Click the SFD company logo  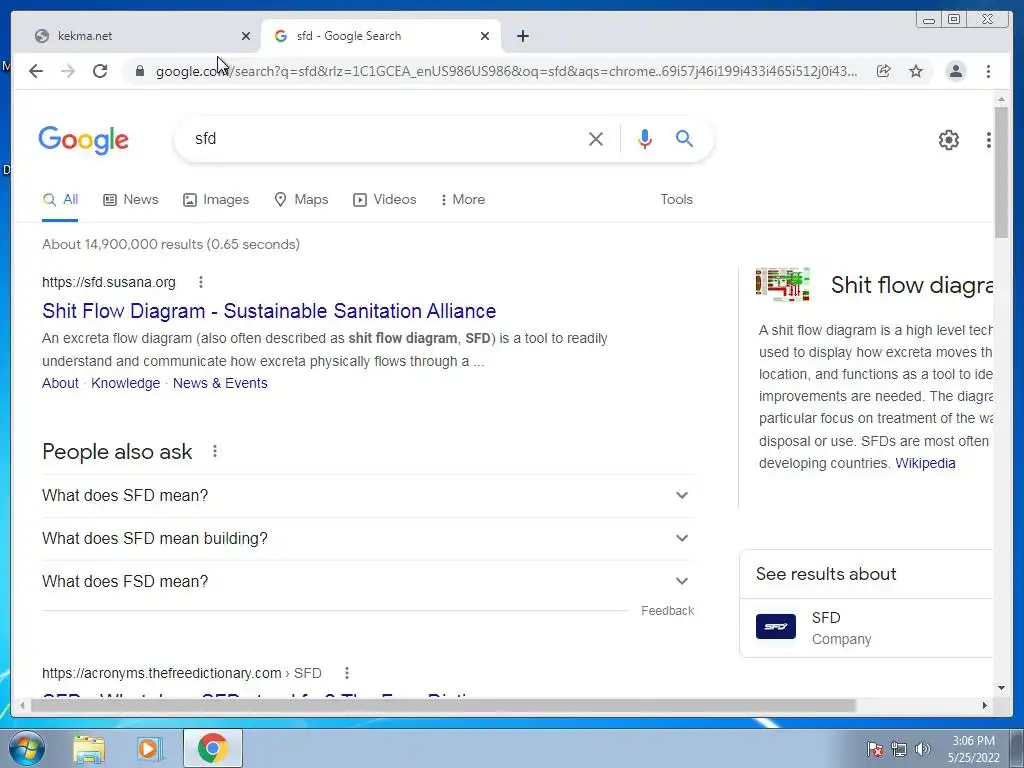point(776,627)
